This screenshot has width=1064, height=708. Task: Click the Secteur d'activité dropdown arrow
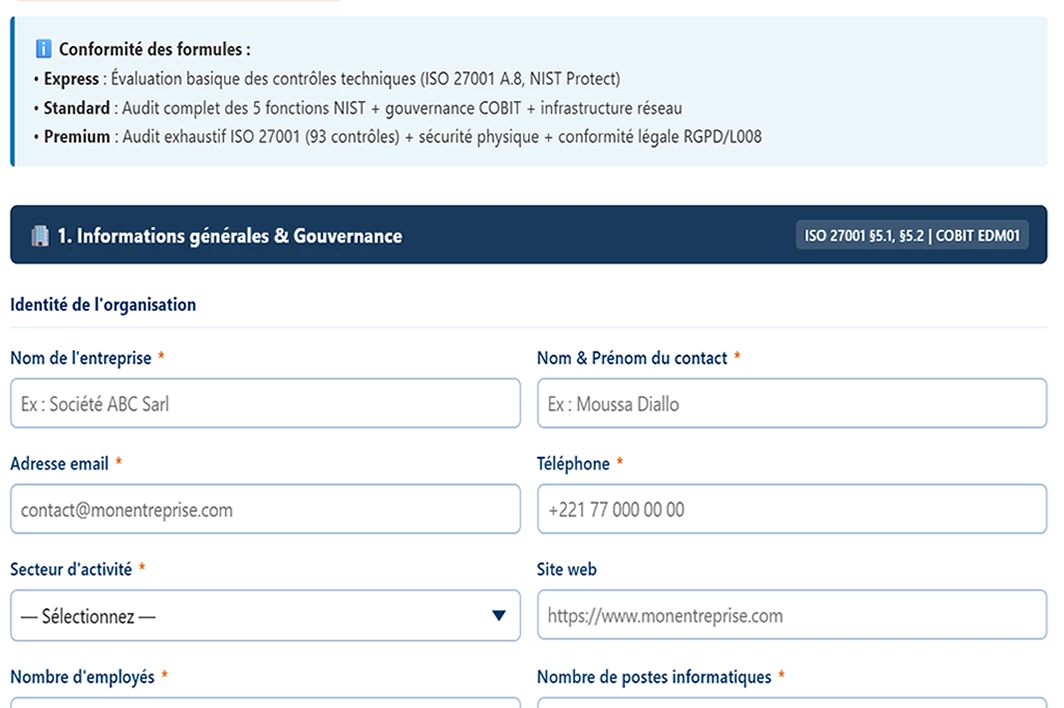point(498,616)
